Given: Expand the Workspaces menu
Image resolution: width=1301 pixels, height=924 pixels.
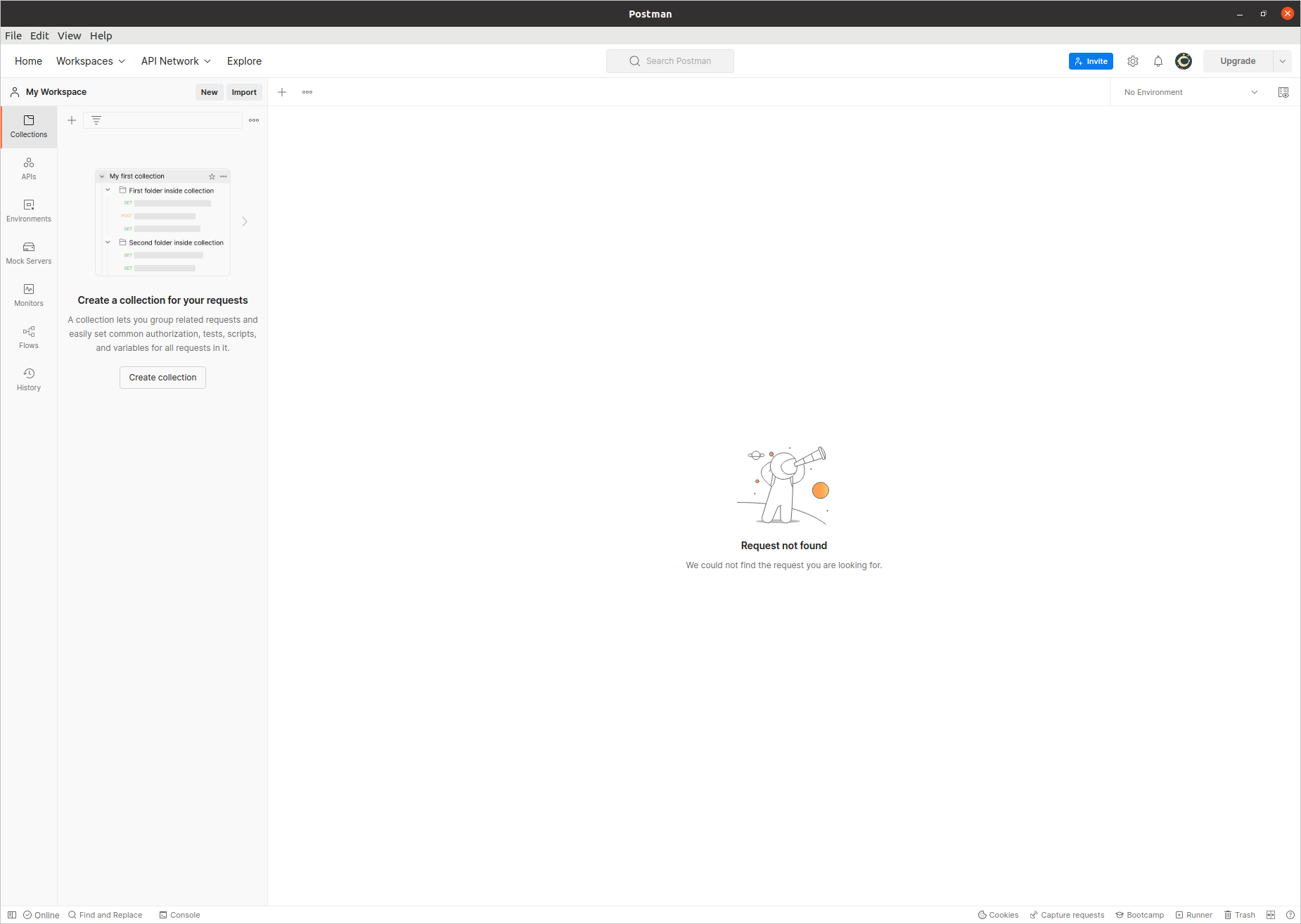Looking at the screenshot, I should (x=90, y=61).
